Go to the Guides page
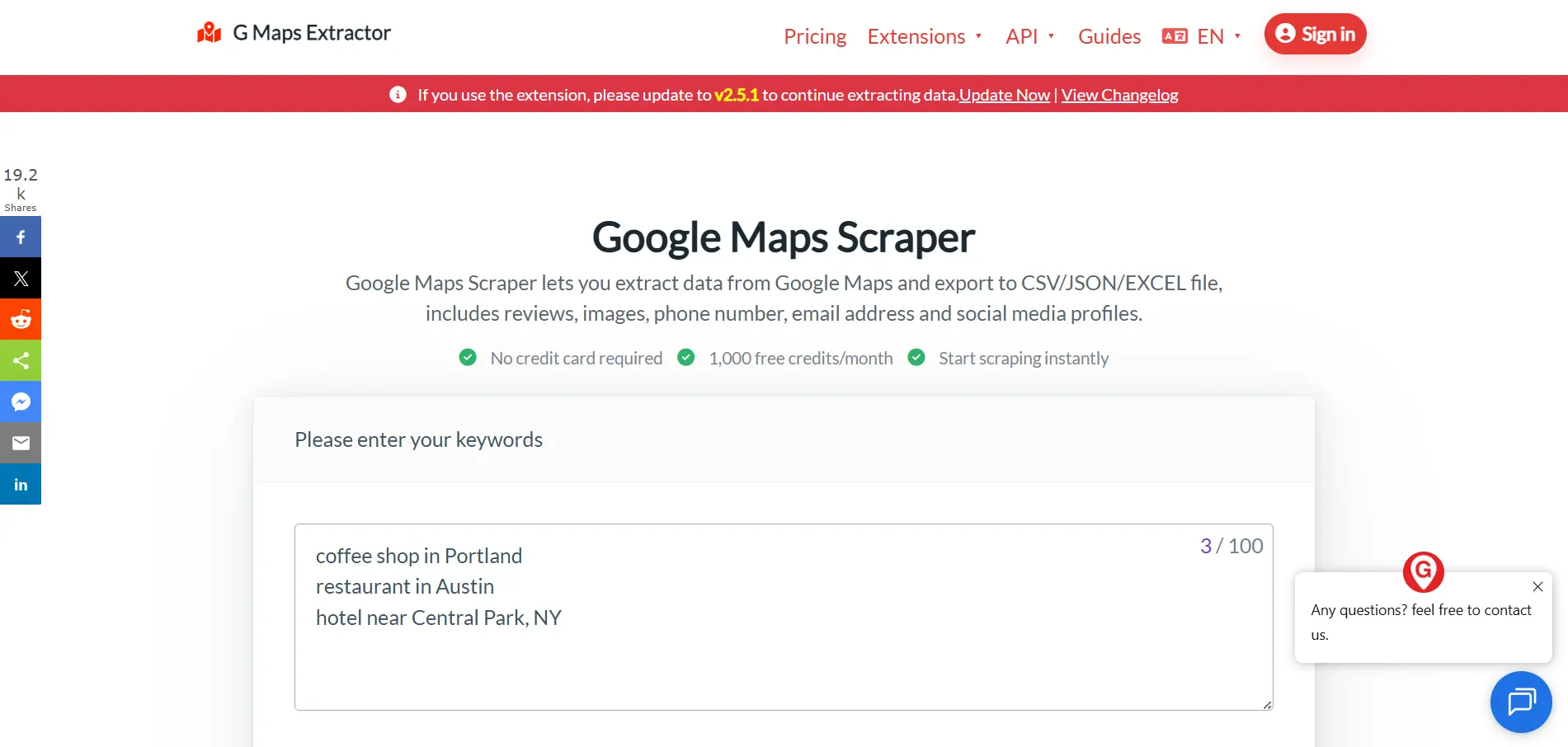Image resolution: width=1568 pixels, height=747 pixels. pos(1109,36)
